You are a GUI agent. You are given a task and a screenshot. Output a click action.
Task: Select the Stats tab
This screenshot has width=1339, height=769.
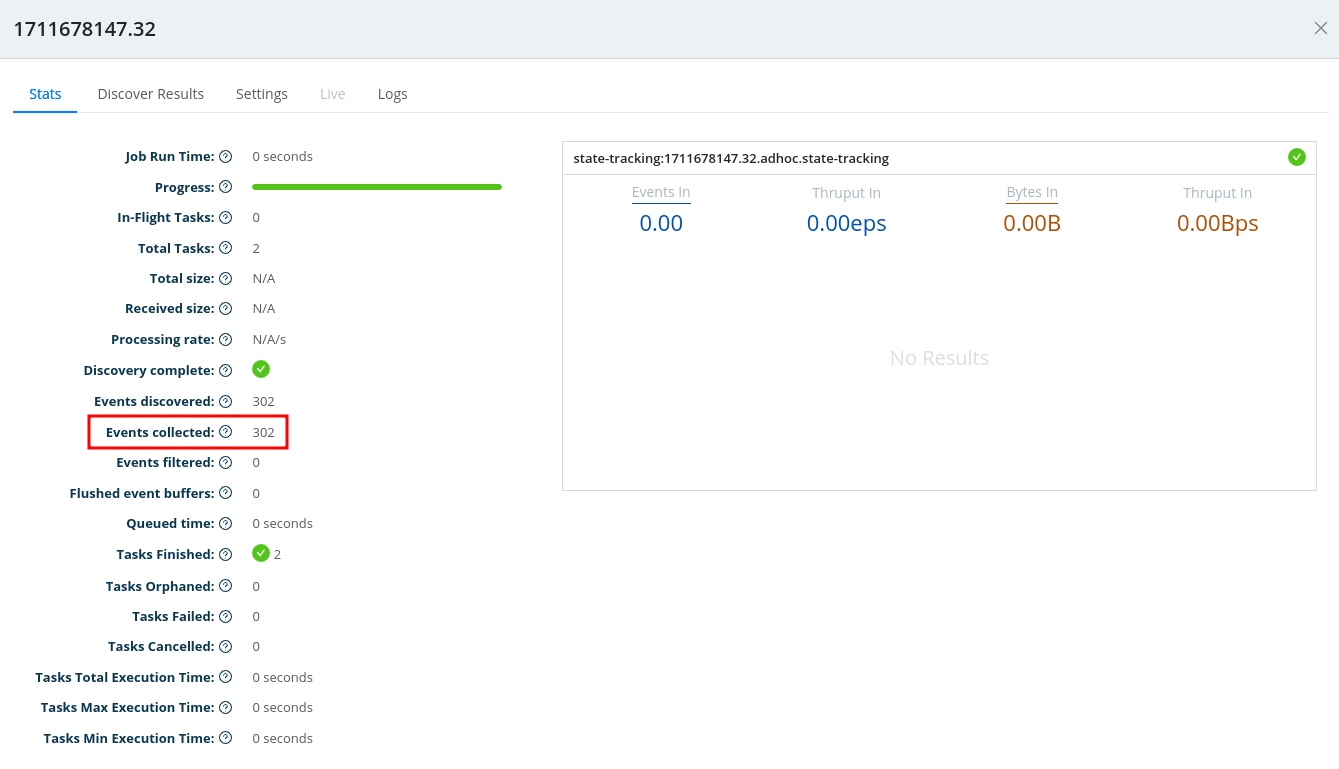tap(45, 94)
